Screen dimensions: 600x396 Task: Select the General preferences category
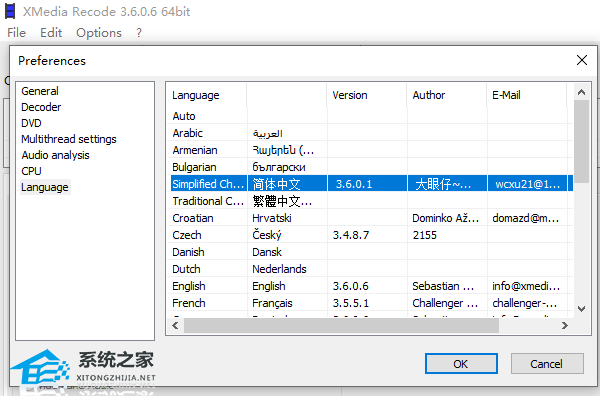[x=40, y=91]
